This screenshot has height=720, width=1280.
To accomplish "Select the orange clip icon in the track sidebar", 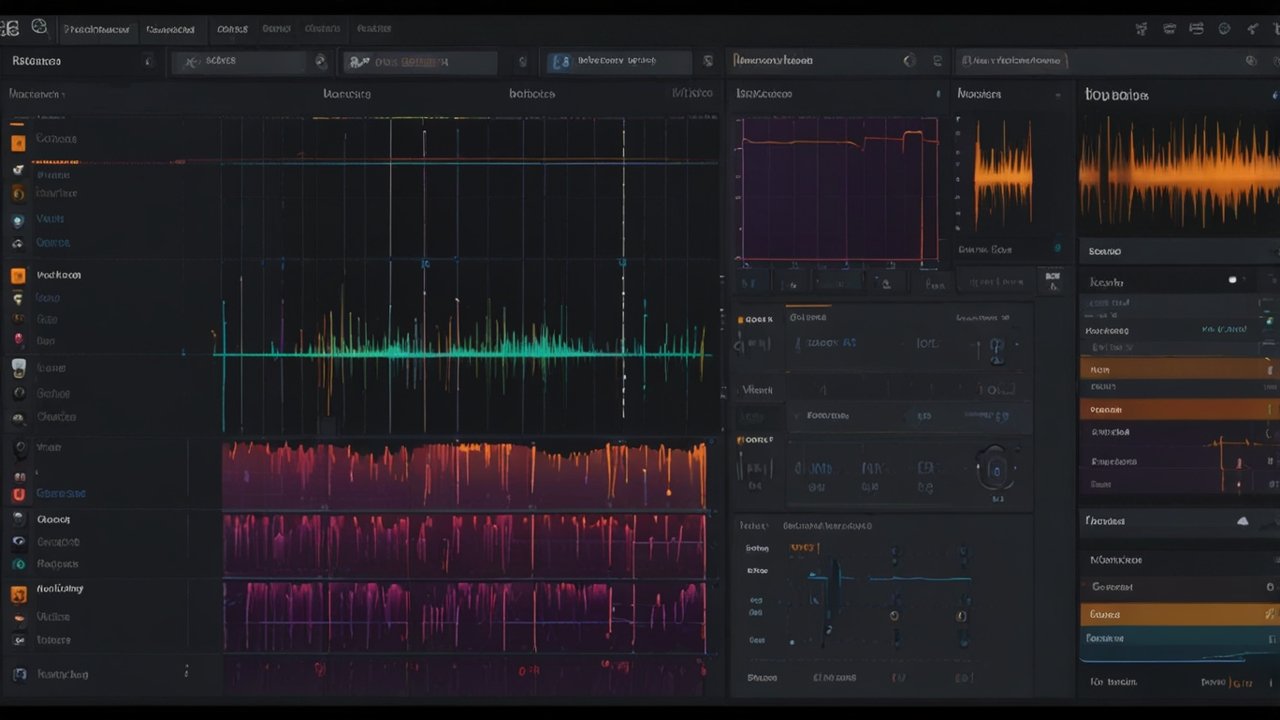I will click(17, 139).
